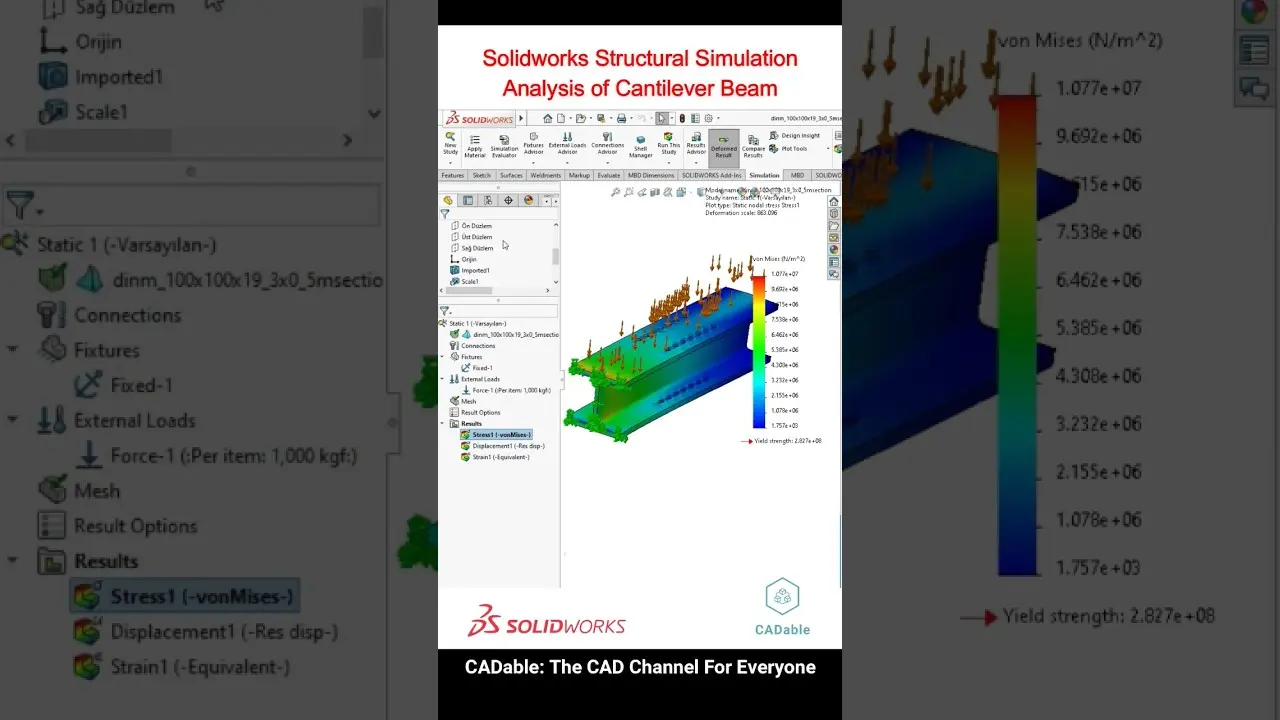Open Apply Material tool
This screenshot has width=1280, height=720.
(475, 146)
